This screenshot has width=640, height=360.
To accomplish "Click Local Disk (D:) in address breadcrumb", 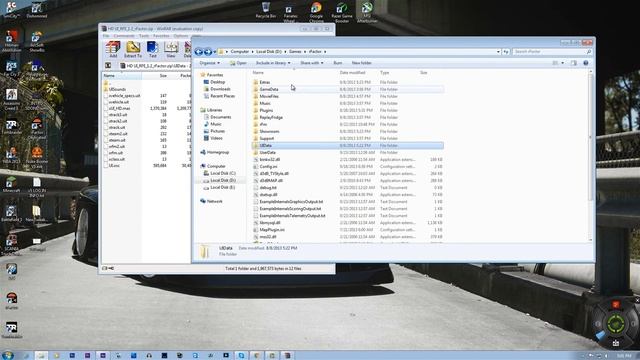I will (269, 52).
